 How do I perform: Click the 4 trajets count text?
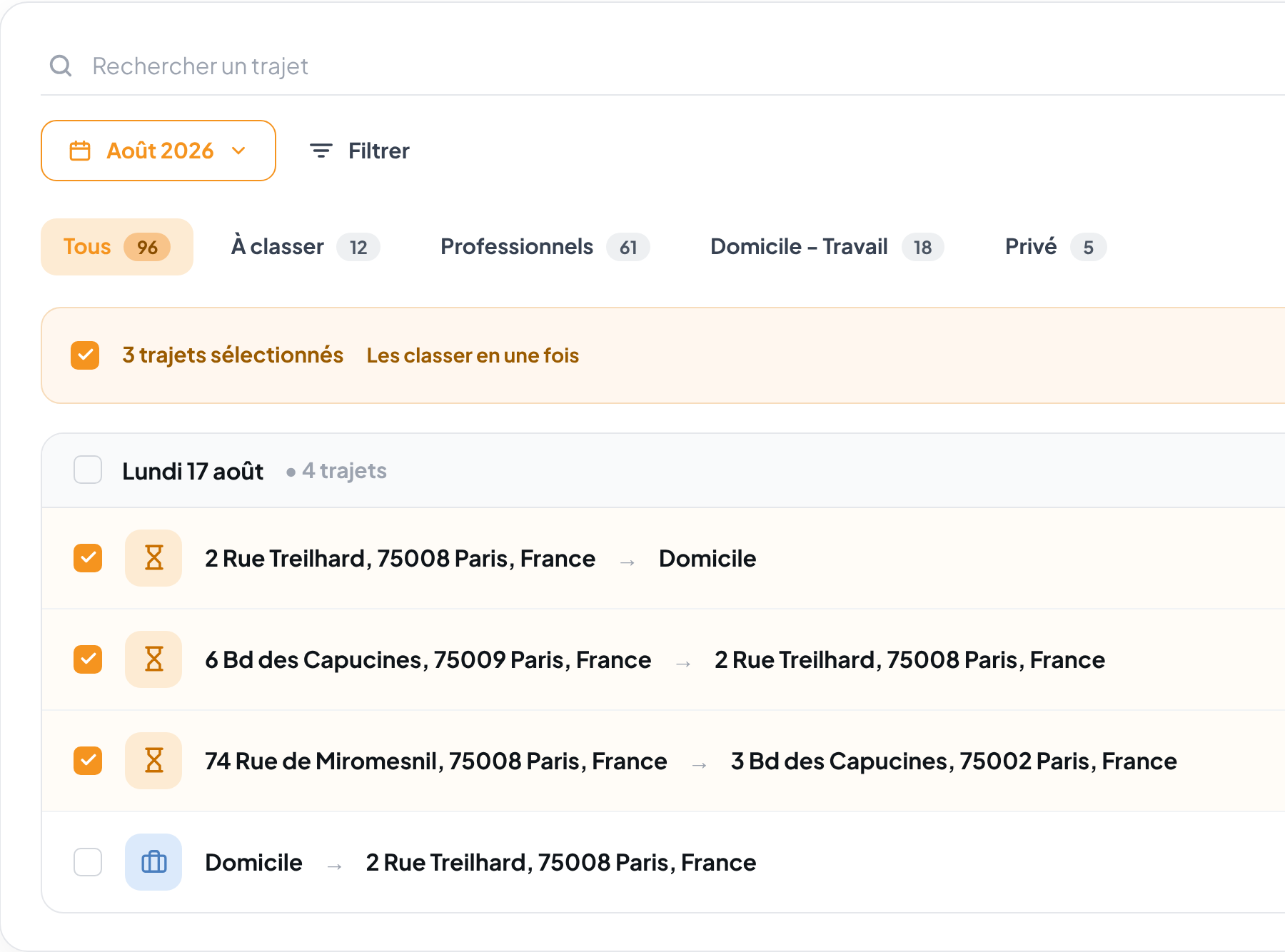click(344, 471)
